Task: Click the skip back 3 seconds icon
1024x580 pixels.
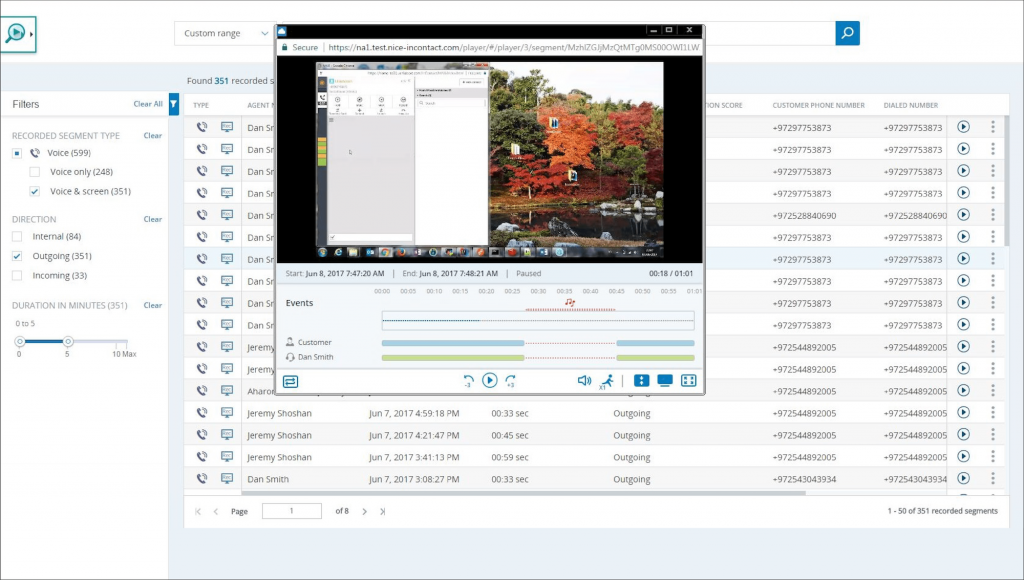Action: click(468, 381)
